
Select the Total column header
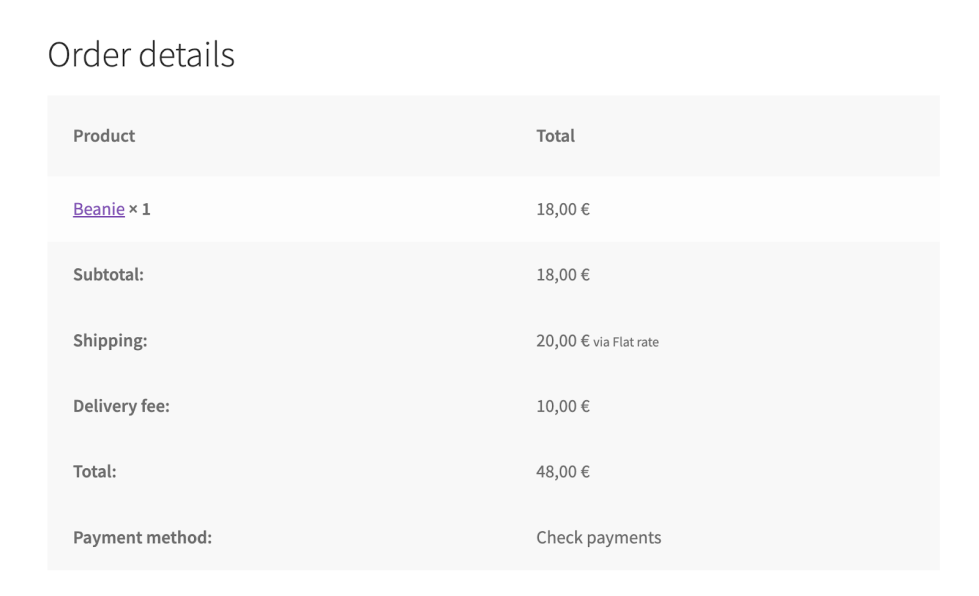(x=555, y=136)
